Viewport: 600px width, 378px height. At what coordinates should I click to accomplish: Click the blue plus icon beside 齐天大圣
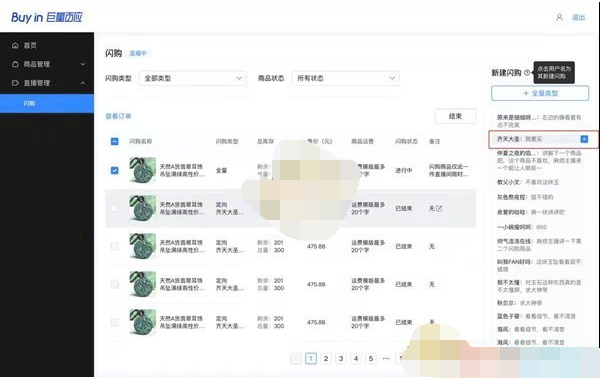(584, 139)
